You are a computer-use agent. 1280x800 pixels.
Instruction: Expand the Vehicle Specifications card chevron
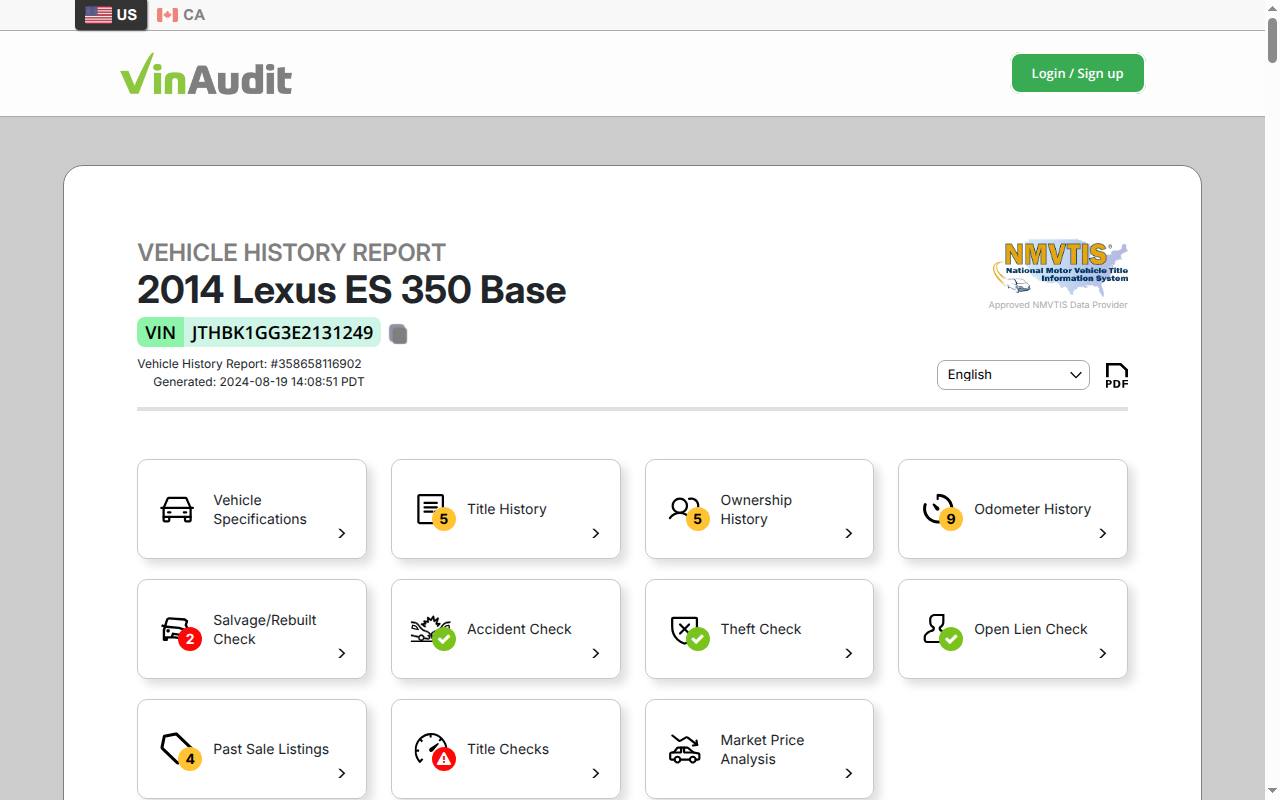click(342, 533)
